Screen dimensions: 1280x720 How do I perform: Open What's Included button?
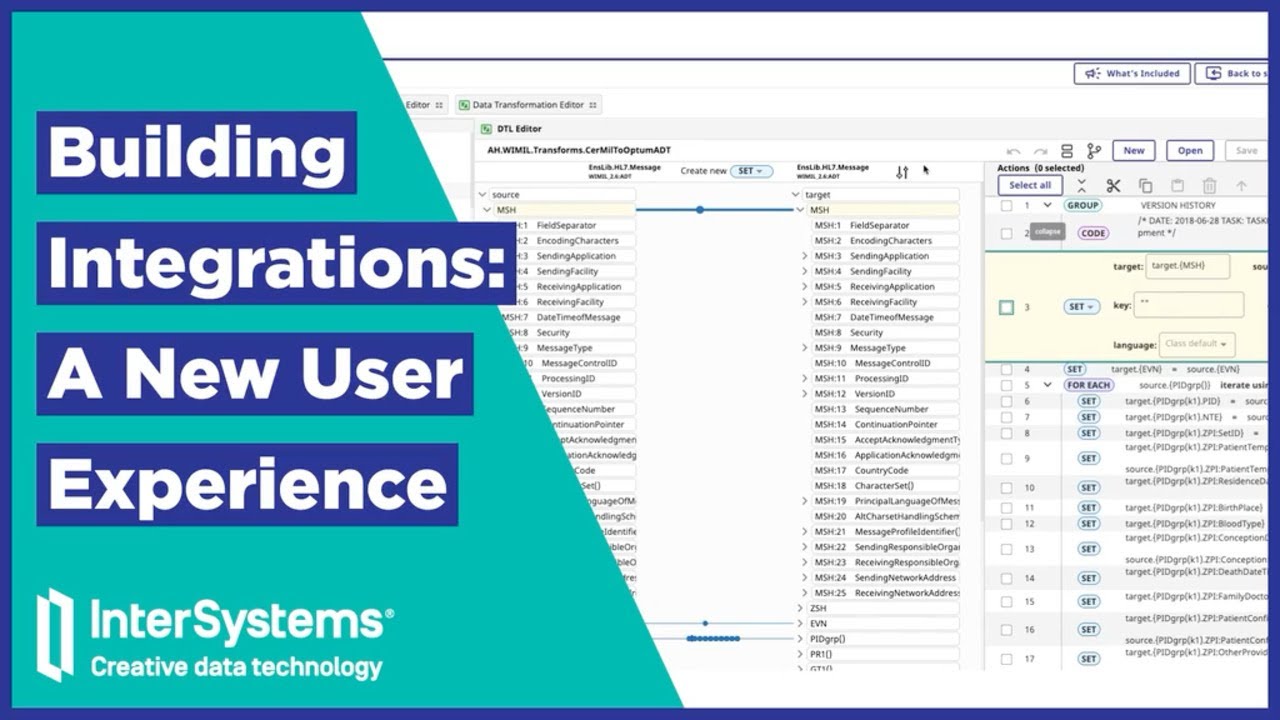coord(1131,73)
